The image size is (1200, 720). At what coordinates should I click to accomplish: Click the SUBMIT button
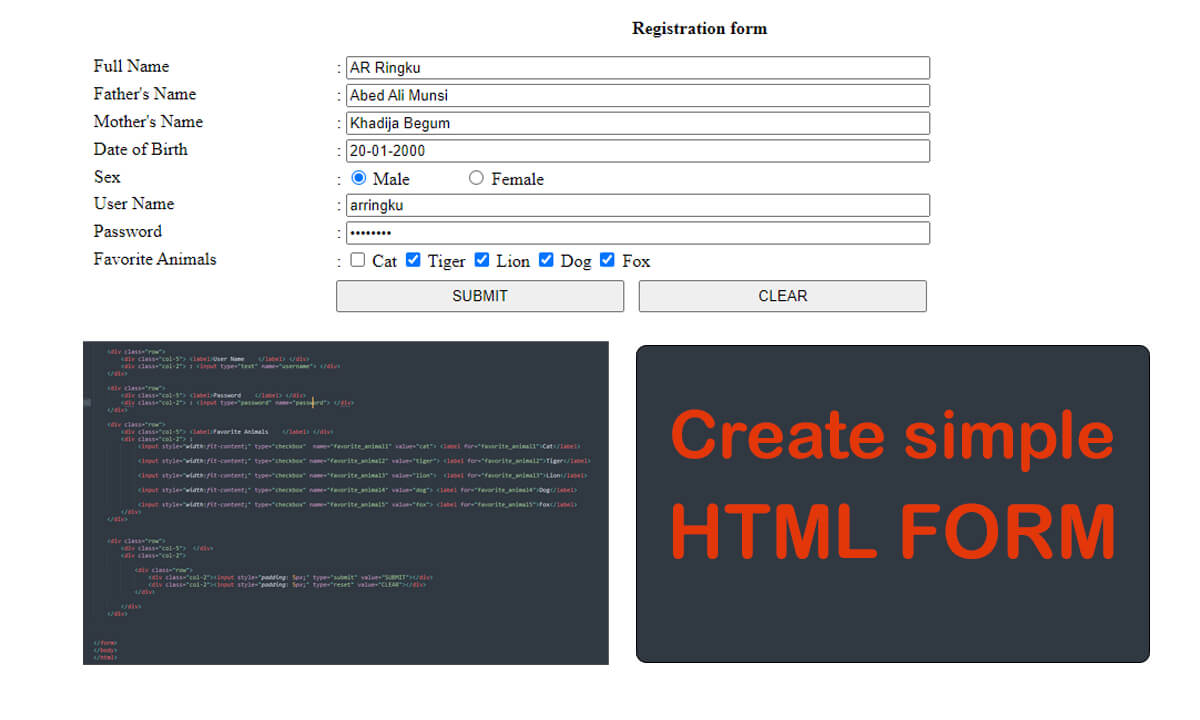pyautogui.click(x=479, y=296)
